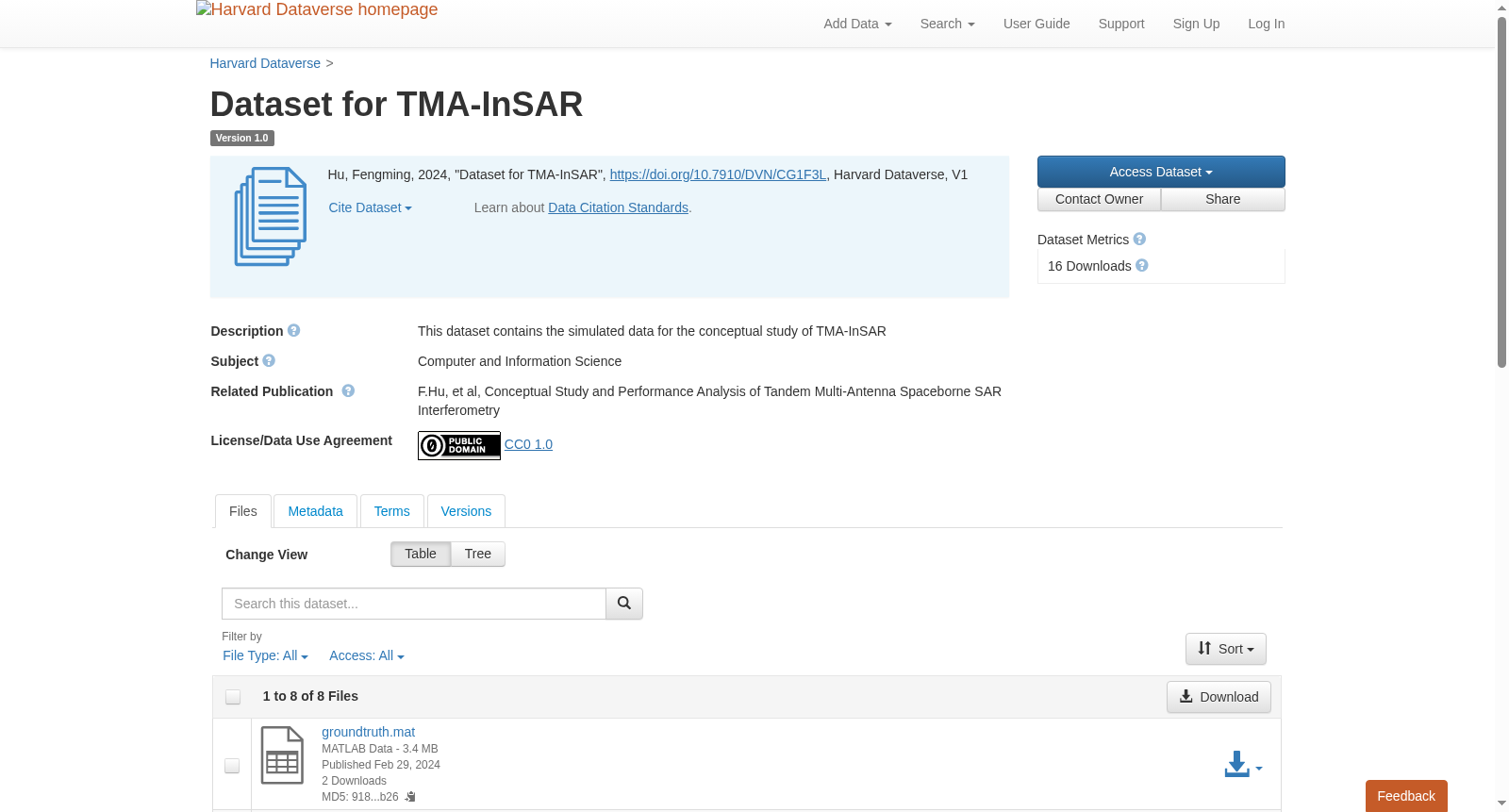This screenshot has width=1509, height=812.
Task: Switch file view to Tree
Action: point(478,555)
